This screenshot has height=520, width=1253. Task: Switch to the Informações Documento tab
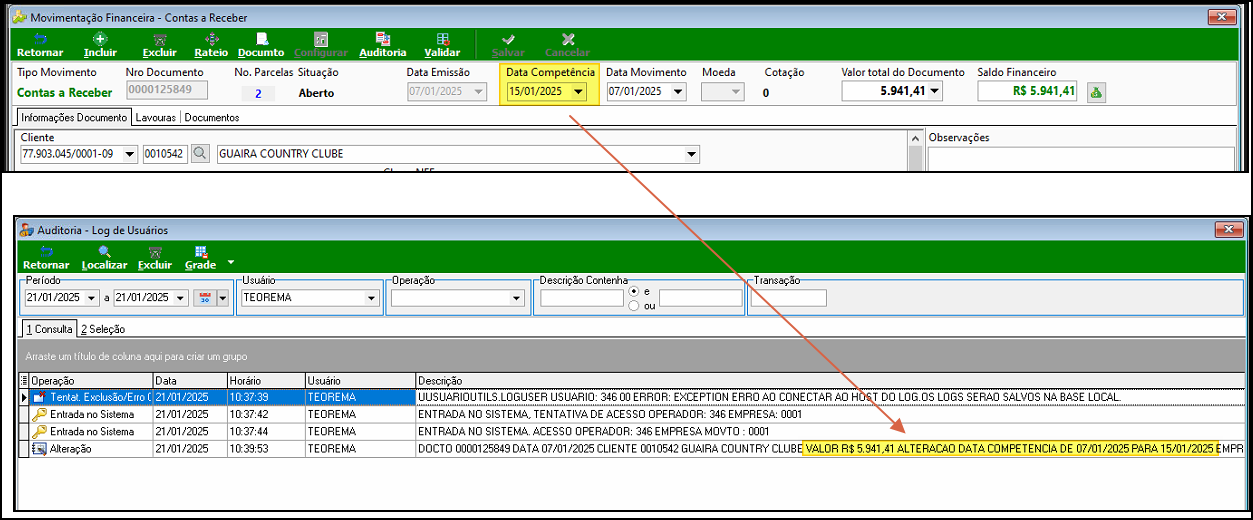pos(74,117)
